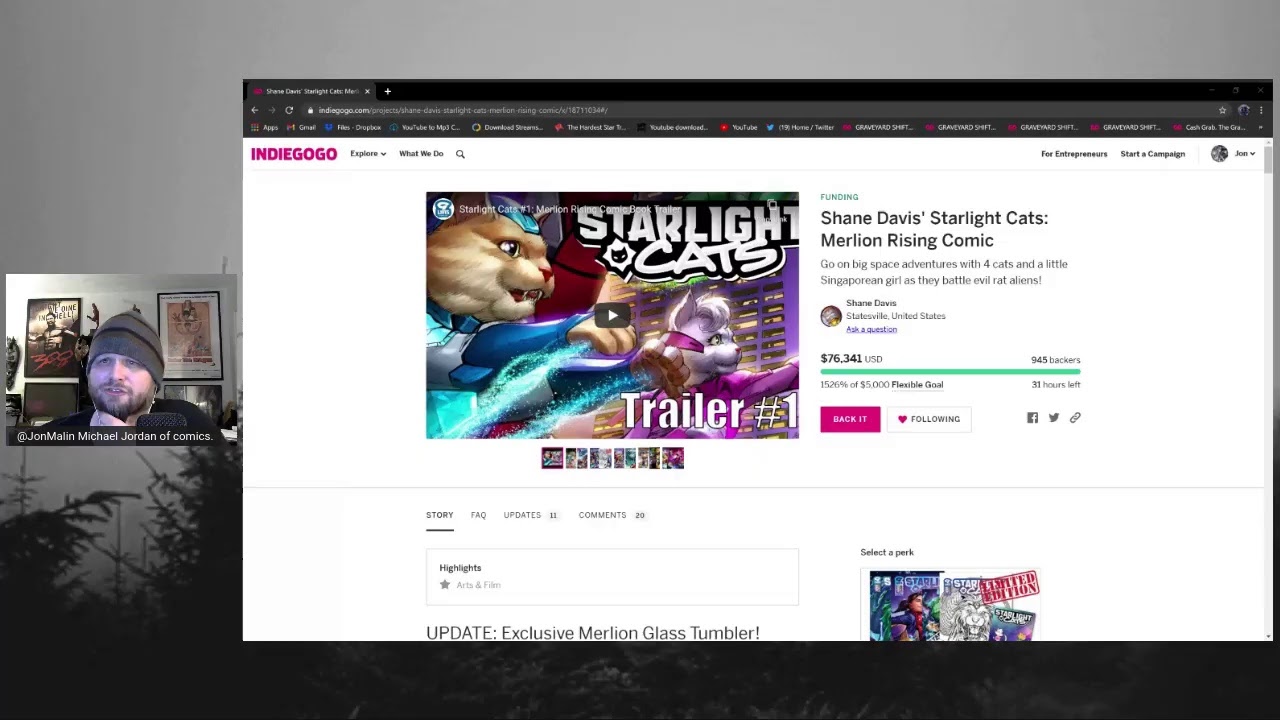1280x720 pixels.
Task: Click the browser reload icon
Action: [289, 110]
